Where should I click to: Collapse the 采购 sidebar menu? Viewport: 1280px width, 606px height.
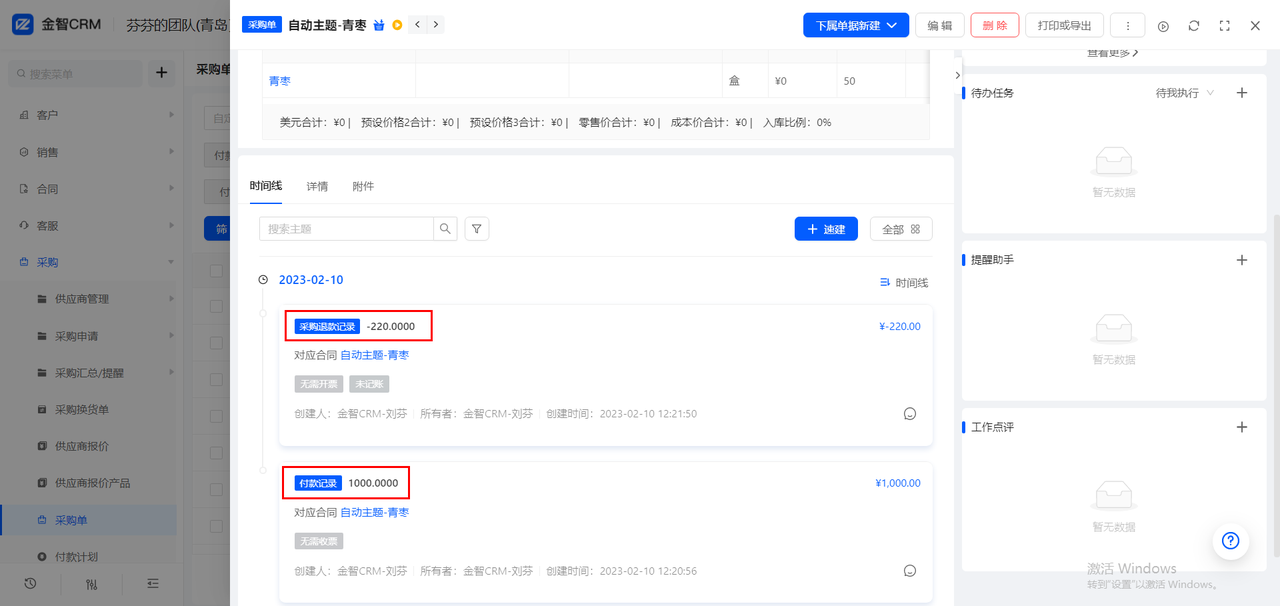tap(92, 263)
